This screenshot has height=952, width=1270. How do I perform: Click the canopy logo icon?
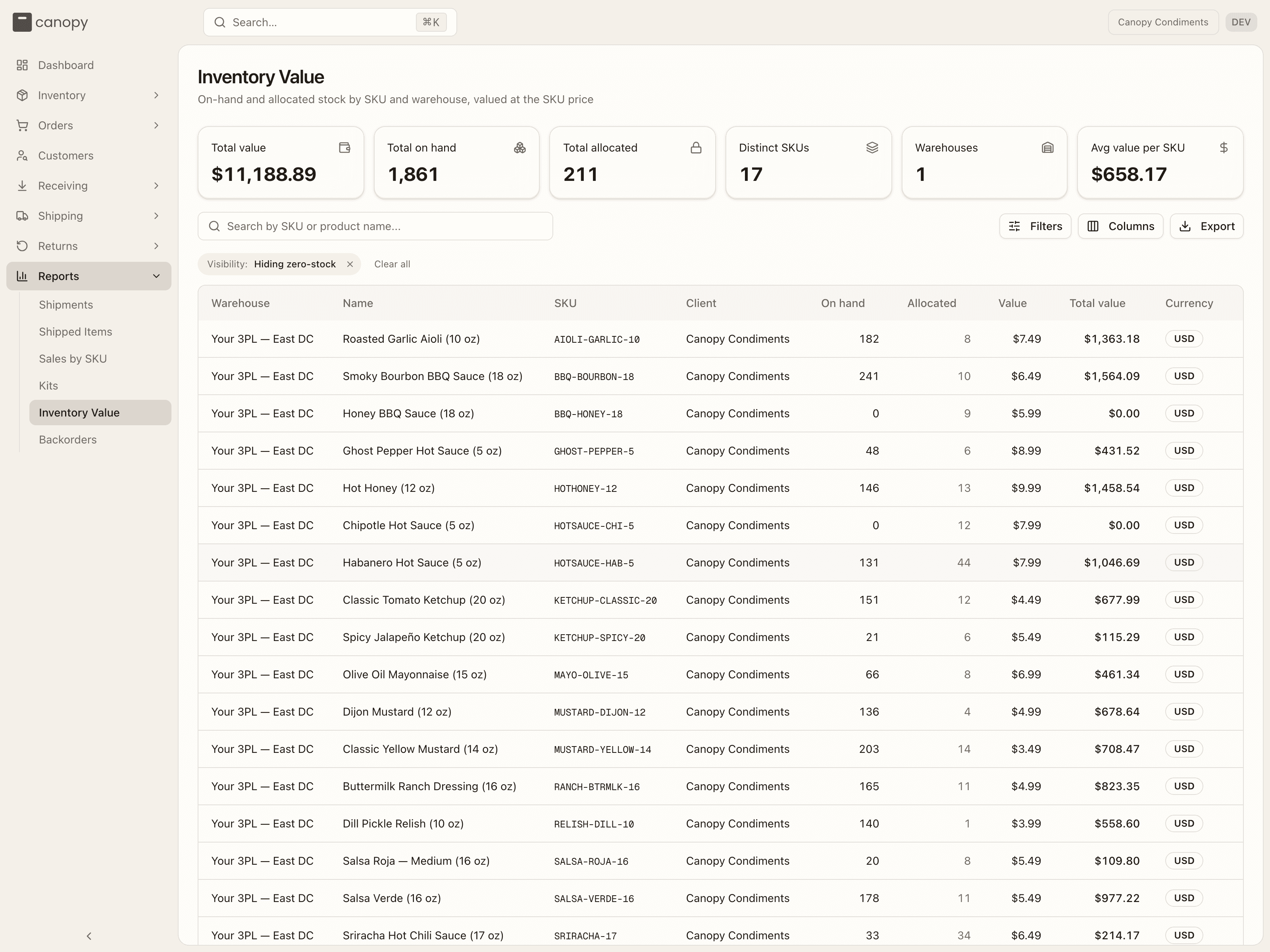click(22, 22)
